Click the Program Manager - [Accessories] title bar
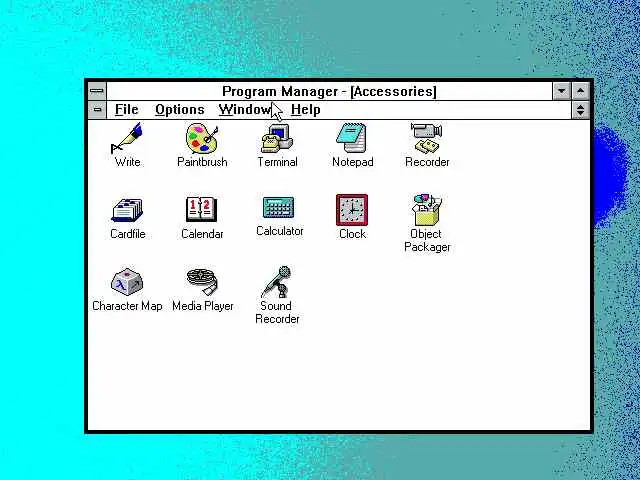 tap(329, 91)
